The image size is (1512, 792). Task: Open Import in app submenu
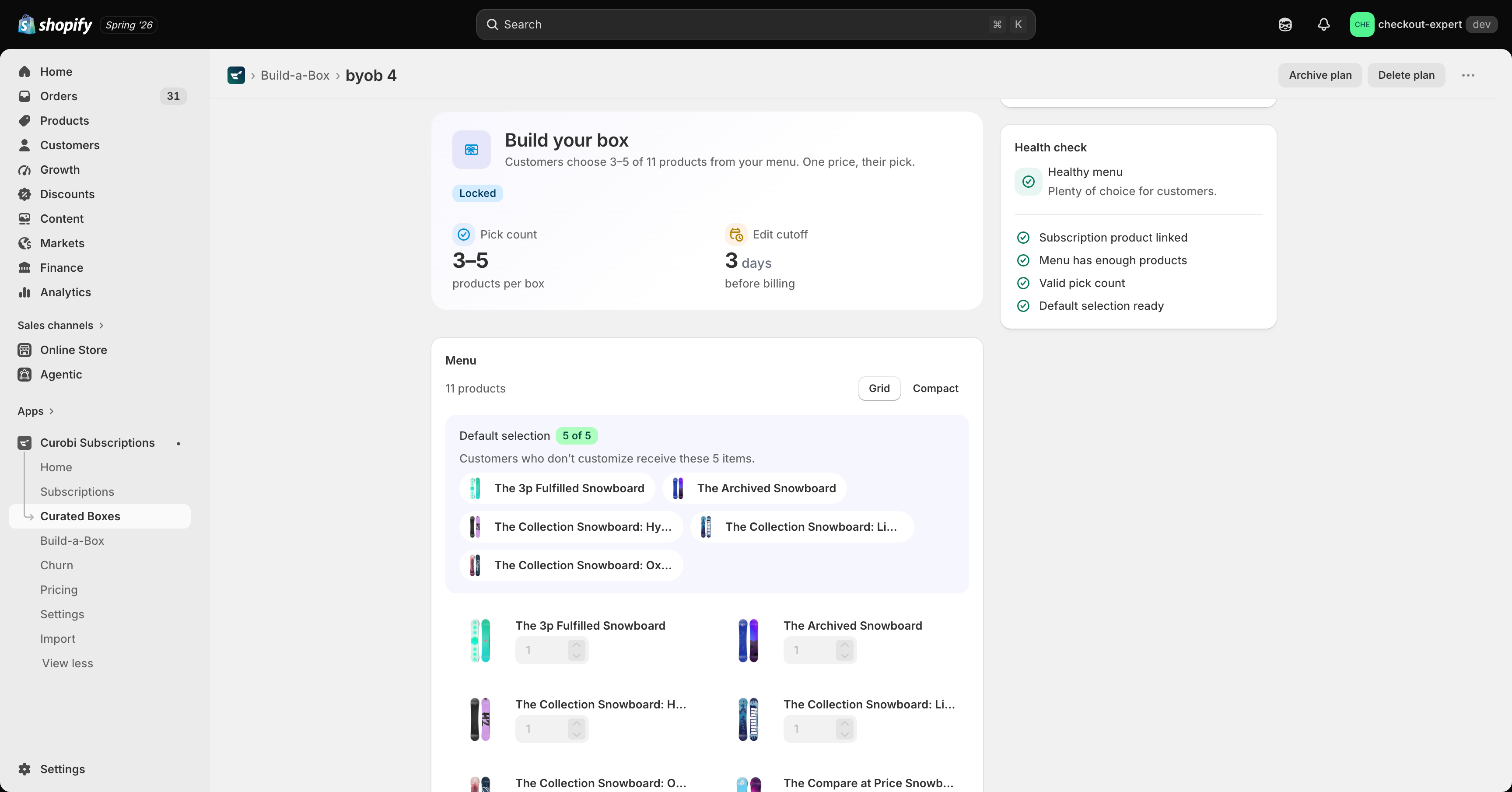click(57, 639)
